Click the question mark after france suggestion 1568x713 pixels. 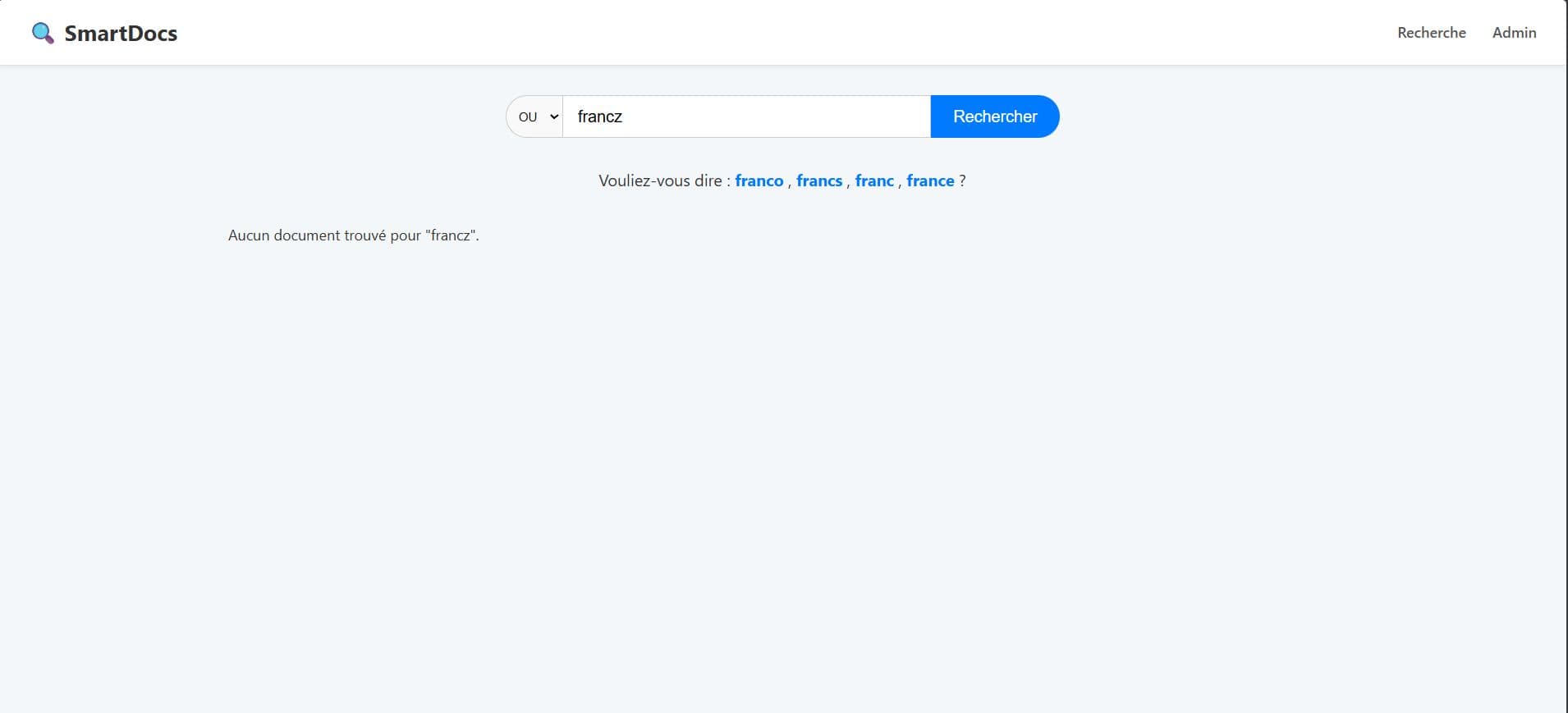pos(962,181)
